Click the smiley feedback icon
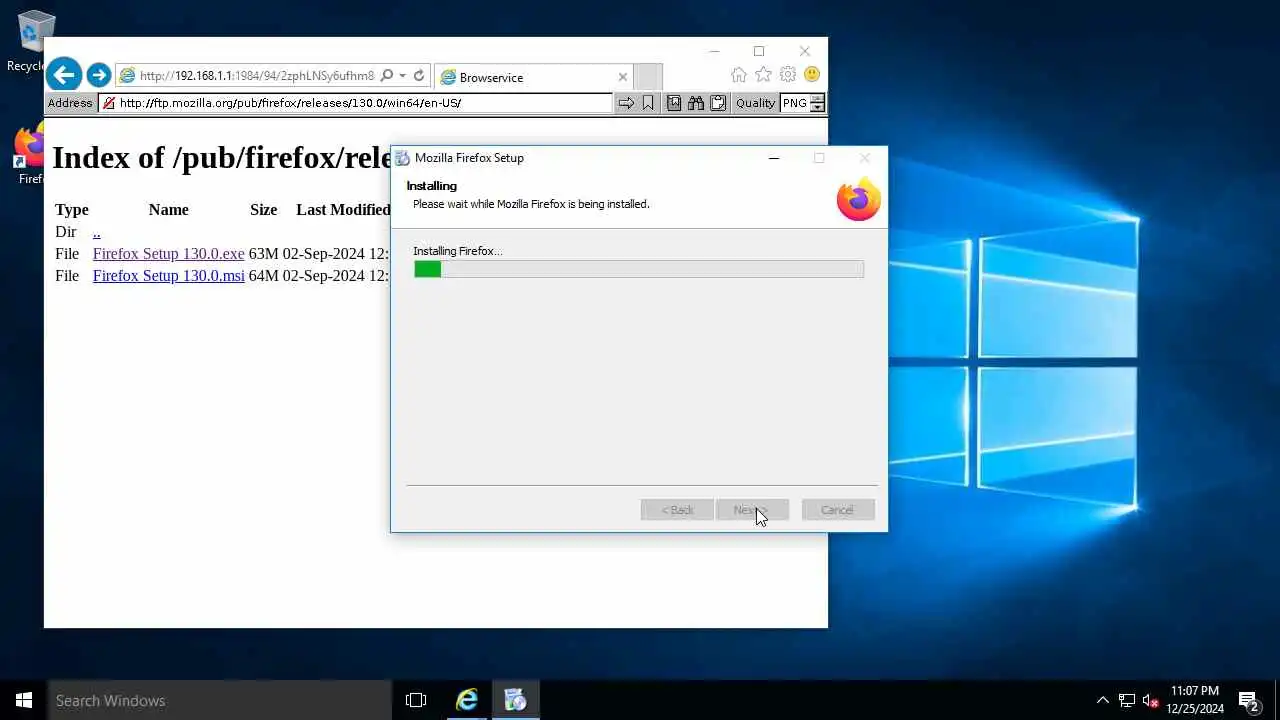The width and height of the screenshot is (1280, 720). click(812, 75)
